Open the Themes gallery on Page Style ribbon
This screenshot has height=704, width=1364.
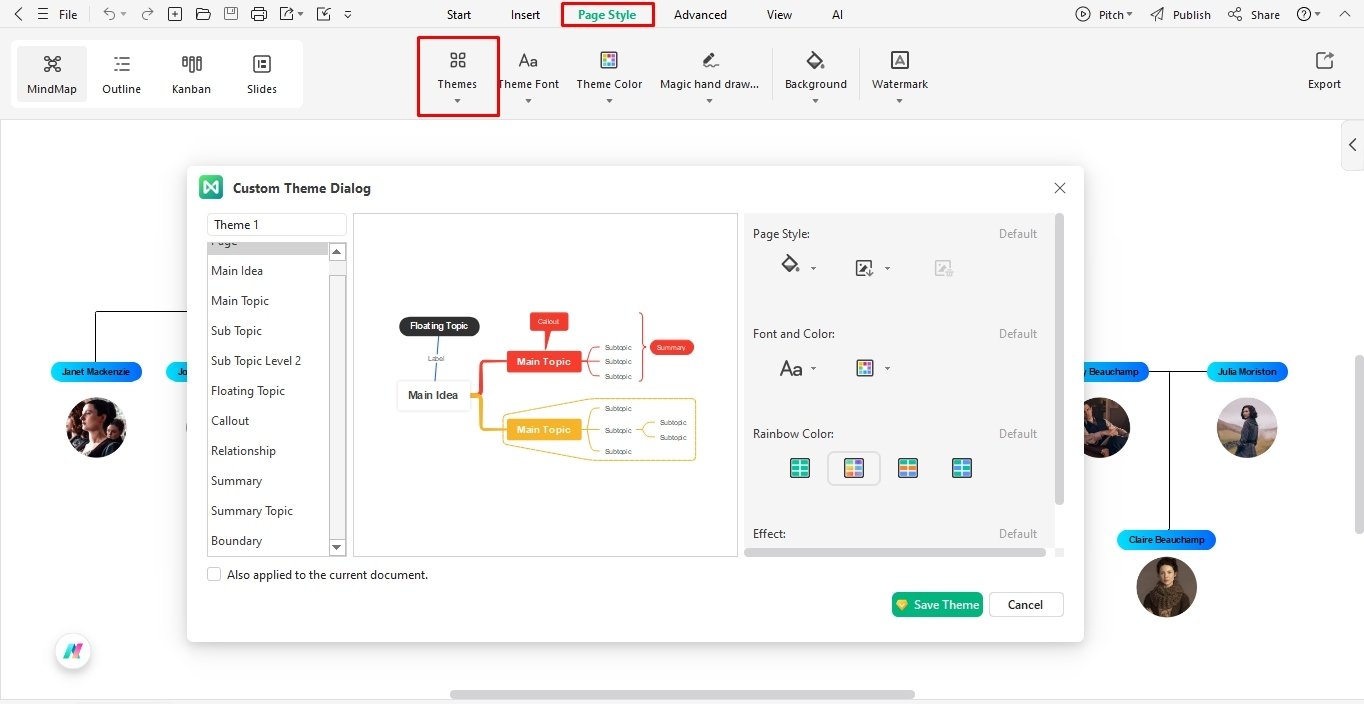(457, 72)
